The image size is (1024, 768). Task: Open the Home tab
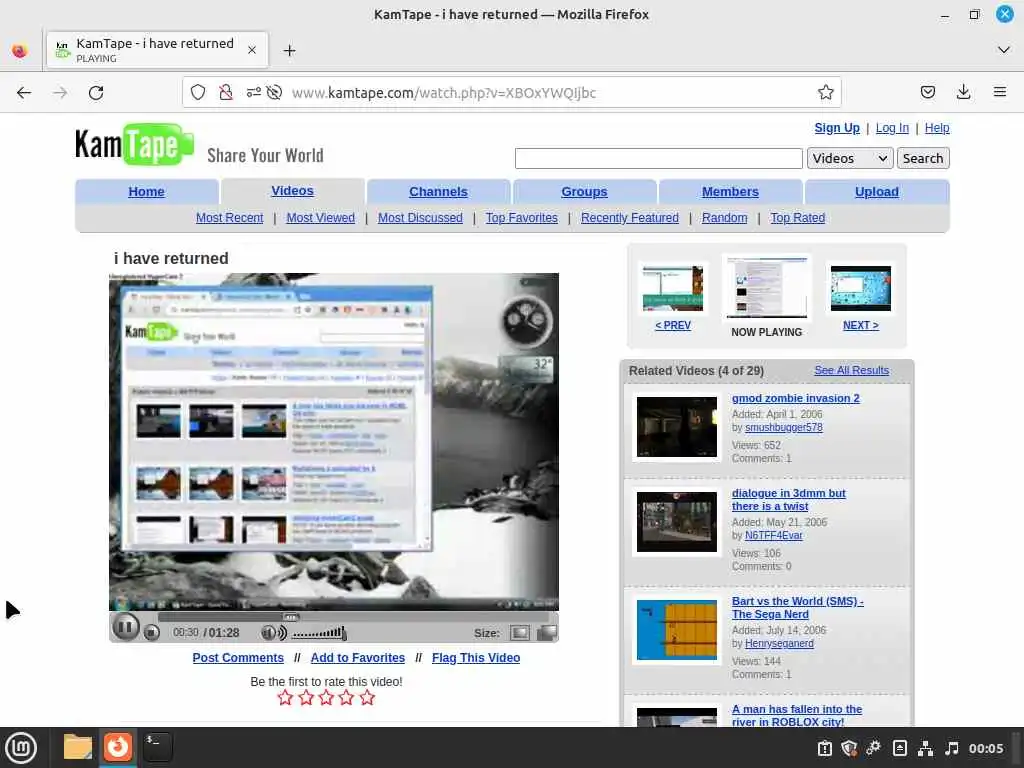pyautogui.click(x=146, y=192)
